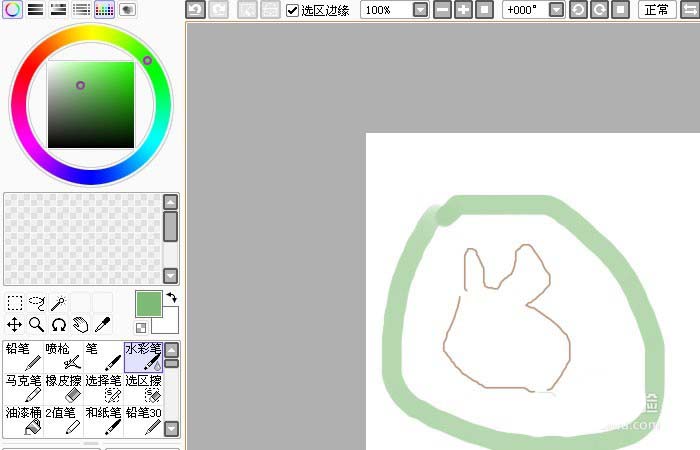The height and width of the screenshot is (450, 700).
Task: Rotate canvas clockwise
Action: click(x=599, y=10)
